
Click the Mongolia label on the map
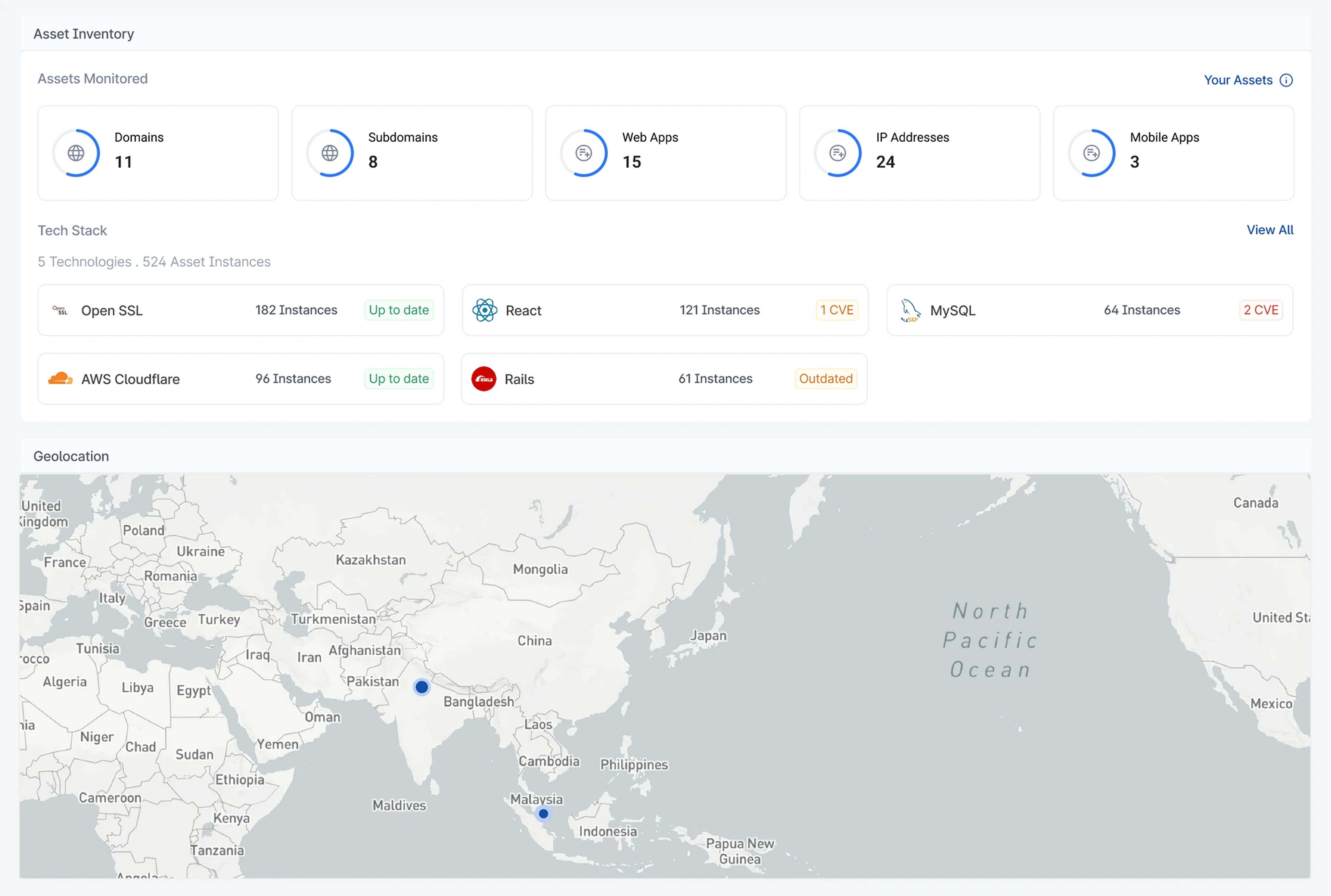click(x=541, y=570)
